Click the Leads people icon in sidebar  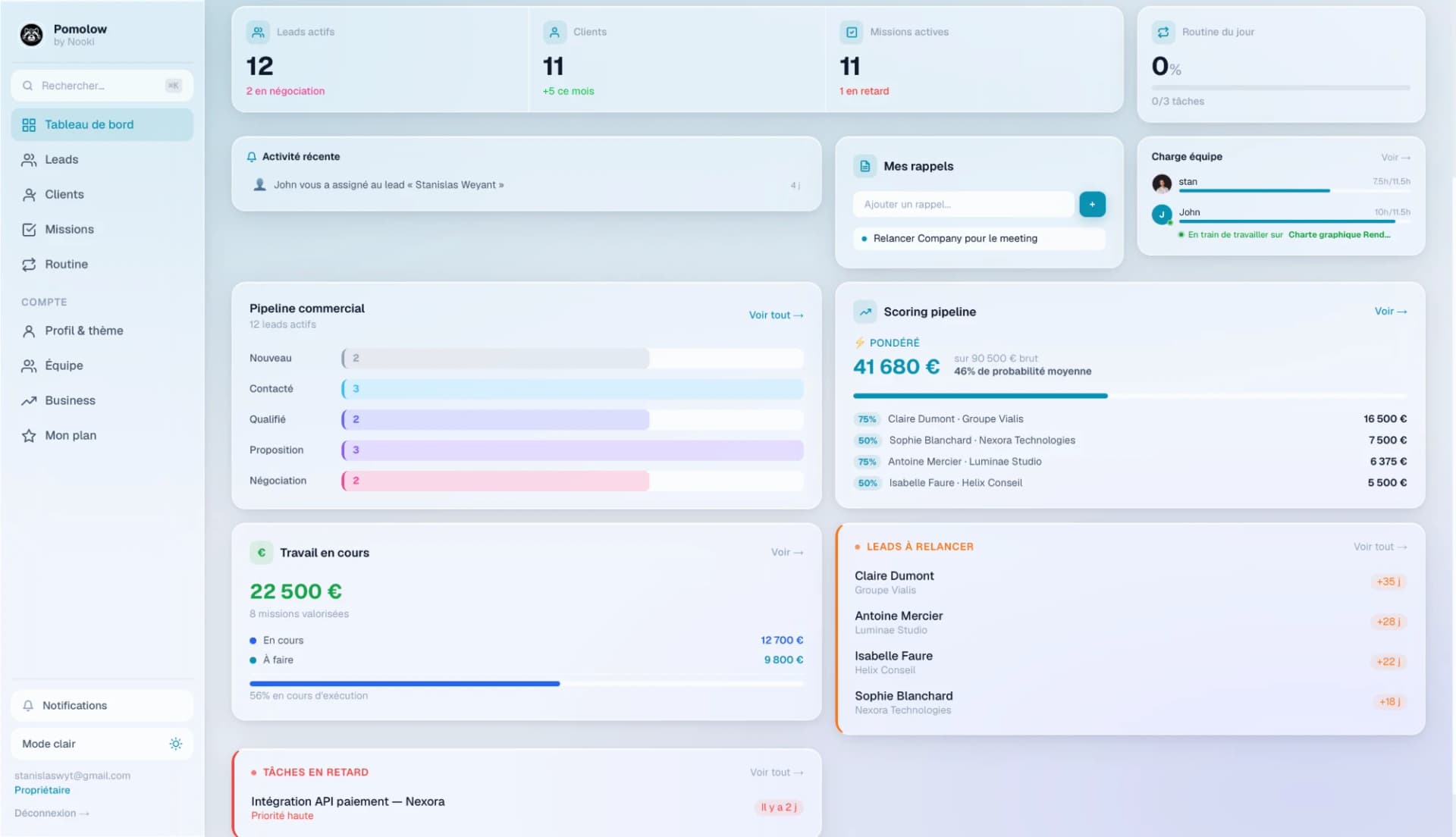[x=29, y=160]
